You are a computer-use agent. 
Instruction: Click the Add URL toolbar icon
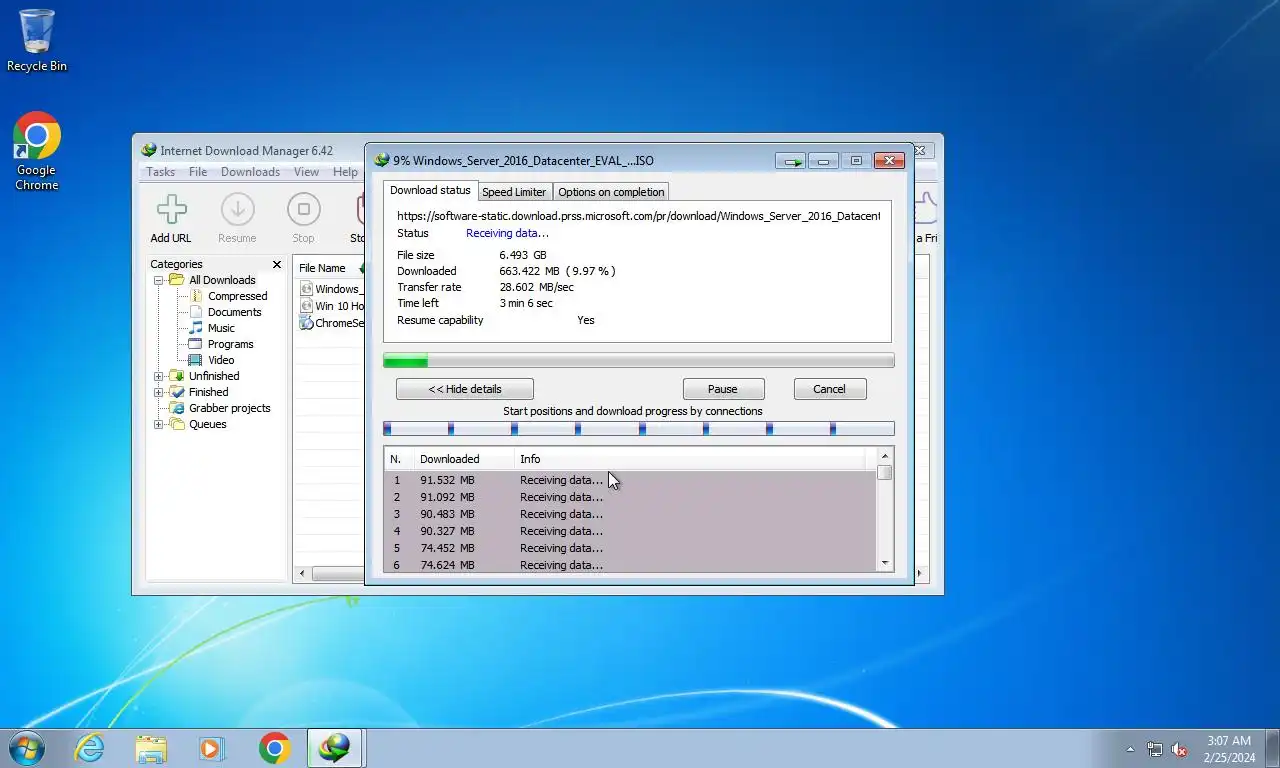click(171, 218)
